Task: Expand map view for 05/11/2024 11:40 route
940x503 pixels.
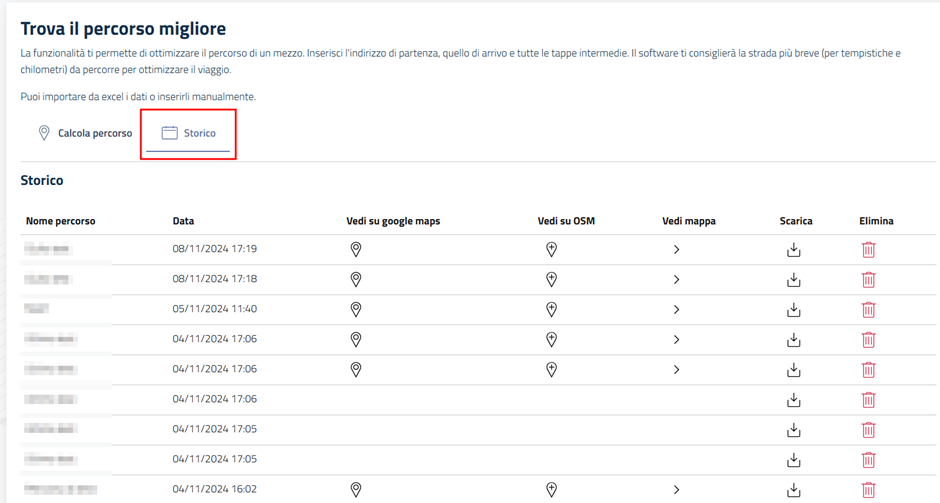Action: (x=677, y=310)
